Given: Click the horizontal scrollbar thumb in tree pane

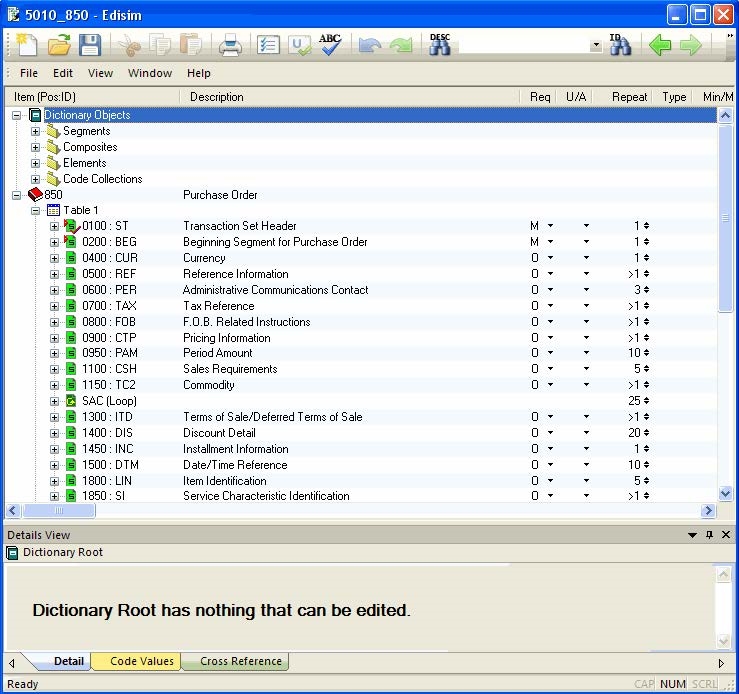Looking at the screenshot, I should pyautogui.click(x=58, y=510).
